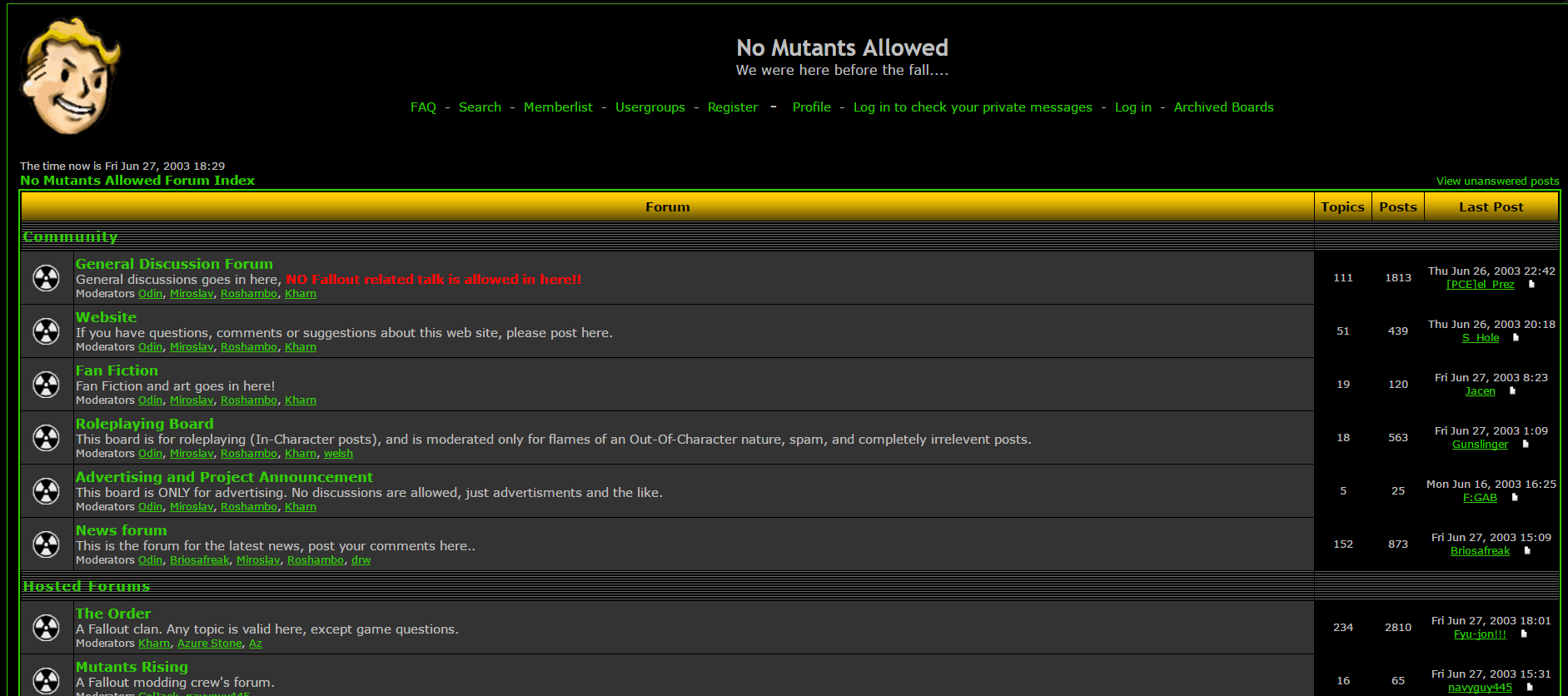The image size is (1568, 696).
Task: Click the radiation icon beside Mutants Rising
Action: pyautogui.click(x=46, y=681)
